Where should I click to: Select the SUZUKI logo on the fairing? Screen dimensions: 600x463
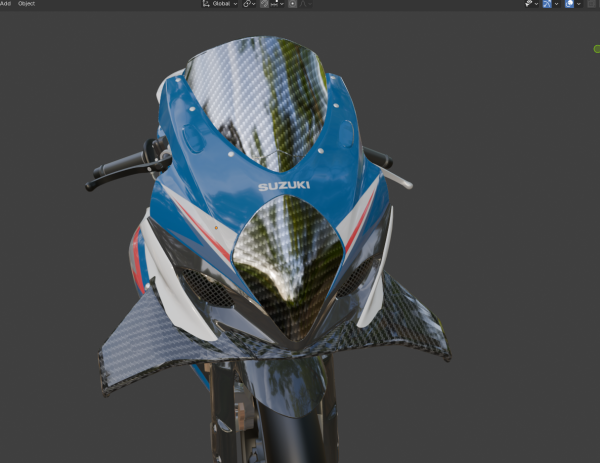(x=284, y=186)
